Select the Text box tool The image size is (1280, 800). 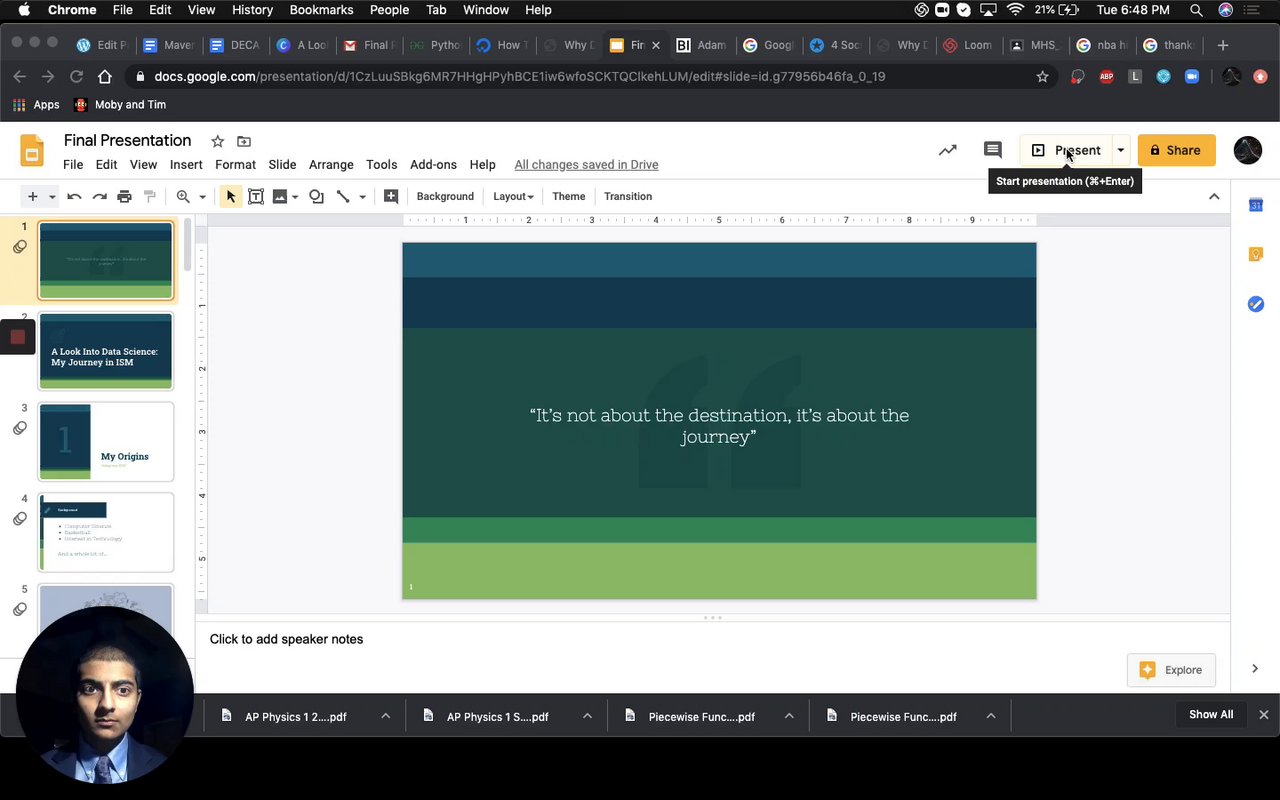[x=256, y=197]
